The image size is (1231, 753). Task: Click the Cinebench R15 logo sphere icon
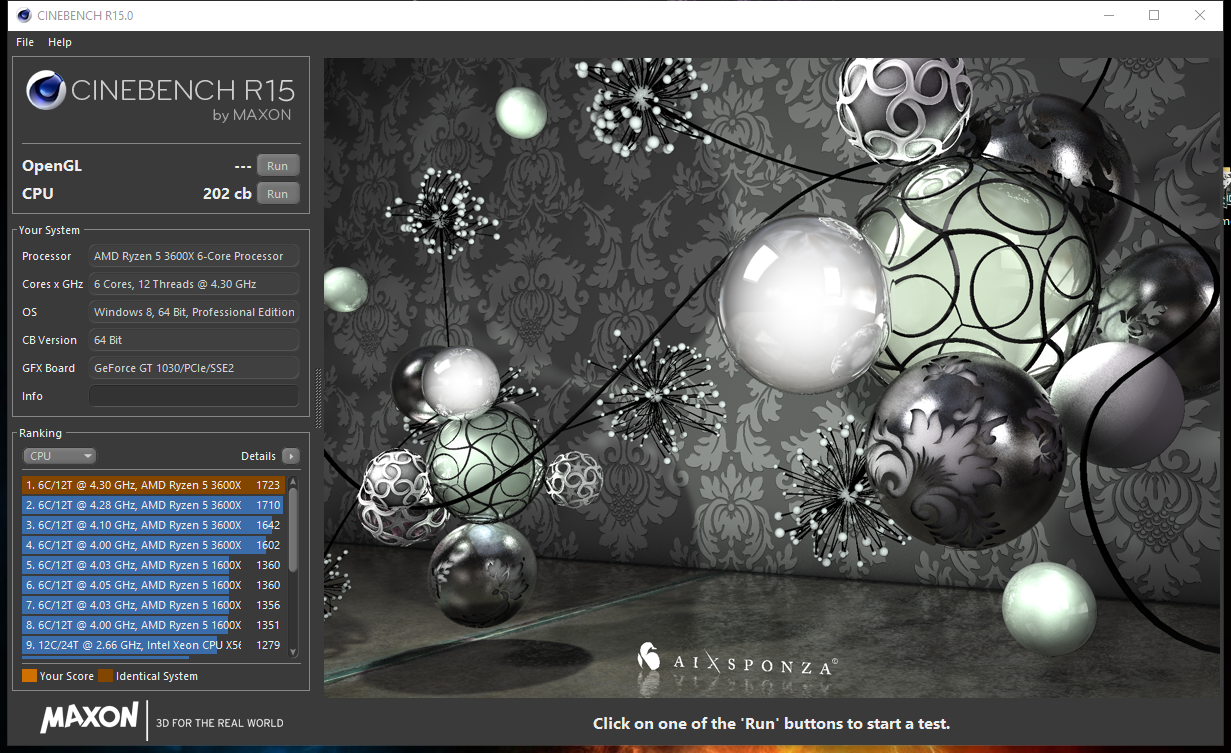click(x=45, y=90)
